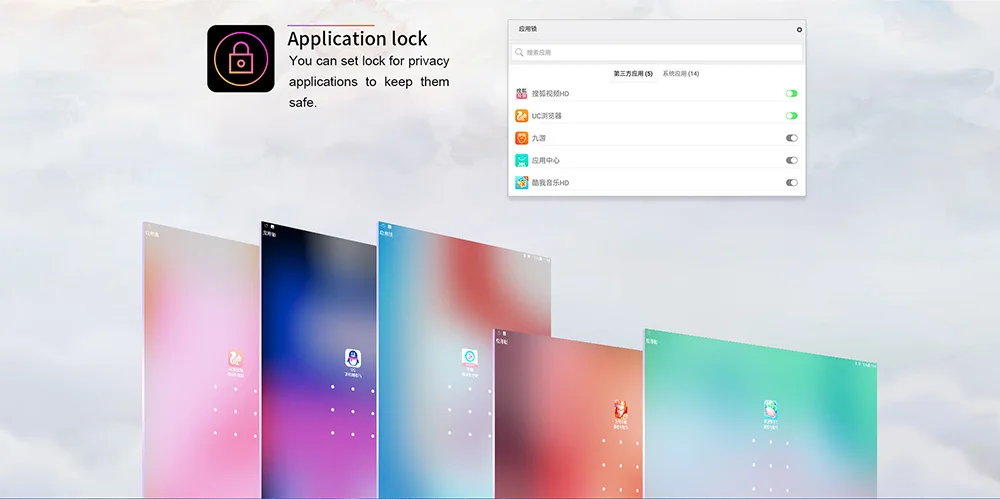Click the 应用中心 app icon

[522, 160]
